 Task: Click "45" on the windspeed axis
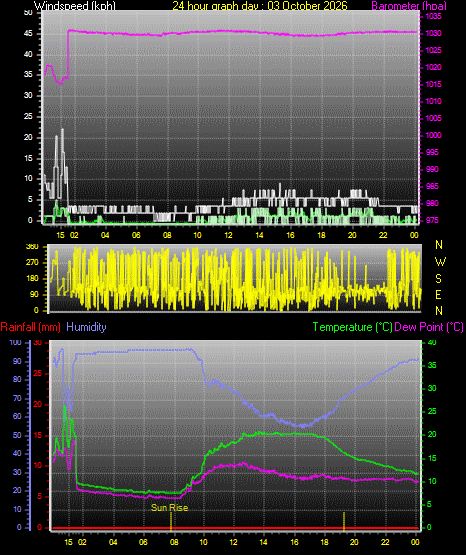pos(28,34)
